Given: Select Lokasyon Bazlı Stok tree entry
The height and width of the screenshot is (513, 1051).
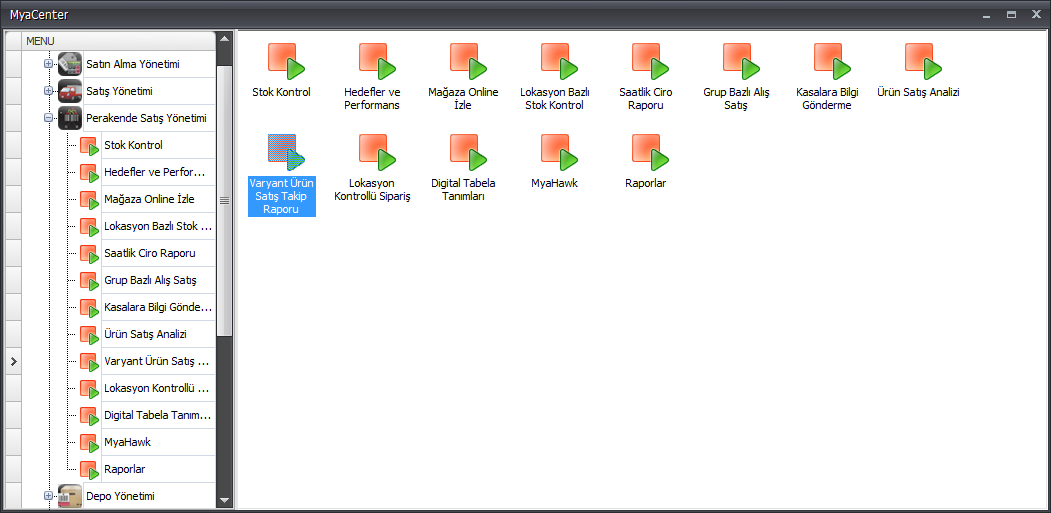Looking at the screenshot, I should tap(158, 226).
